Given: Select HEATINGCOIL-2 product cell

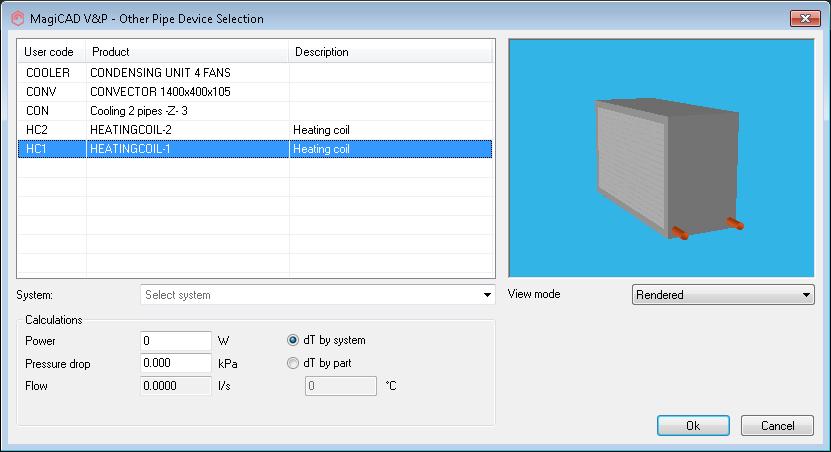Looking at the screenshot, I should [188, 130].
